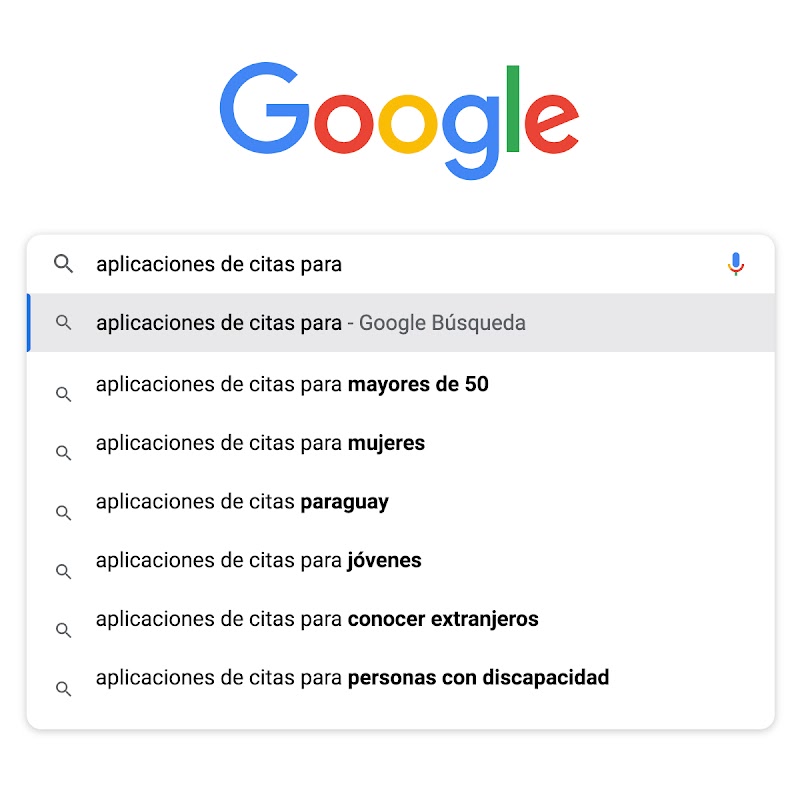The width and height of the screenshot is (800, 800).
Task: Click the magnifying glass in the search bar
Action: coord(64,264)
